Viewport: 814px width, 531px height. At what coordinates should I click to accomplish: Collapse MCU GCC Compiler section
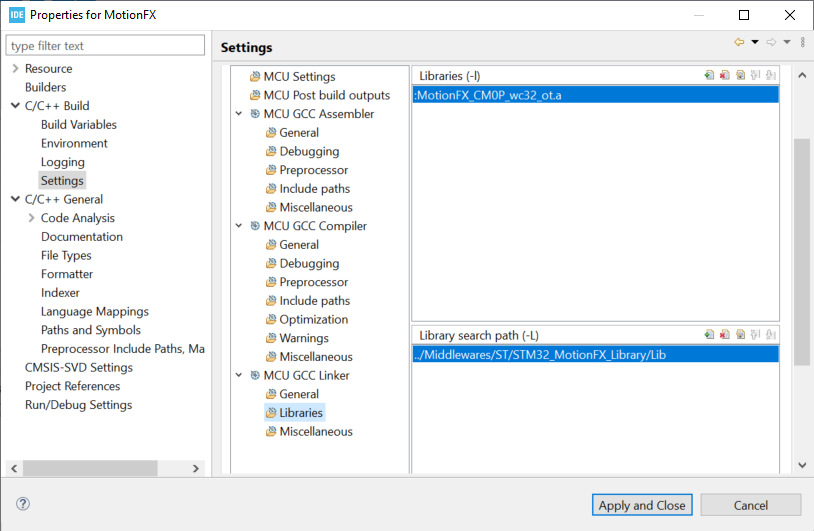click(239, 226)
